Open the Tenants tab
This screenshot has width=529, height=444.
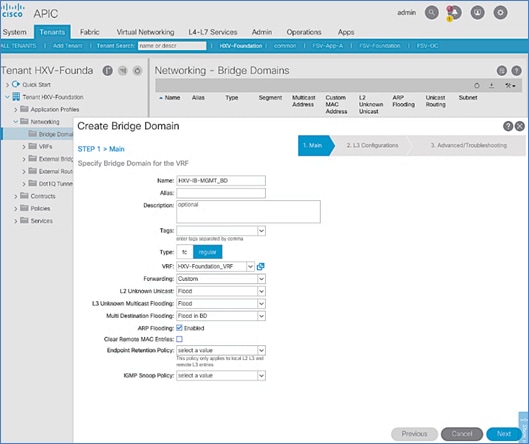coord(52,32)
